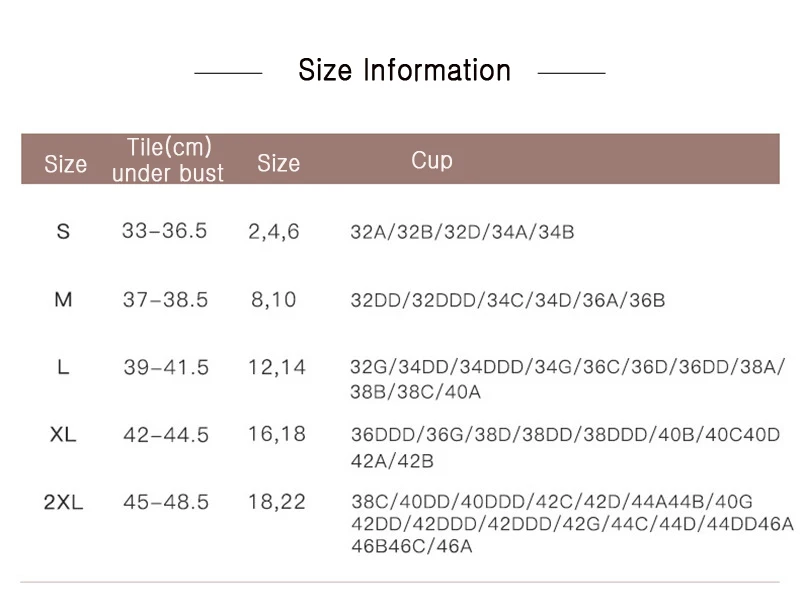This screenshot has width=800, height=616.
Task: Click the 'Size Information' heading
Action: click(404, 71)
